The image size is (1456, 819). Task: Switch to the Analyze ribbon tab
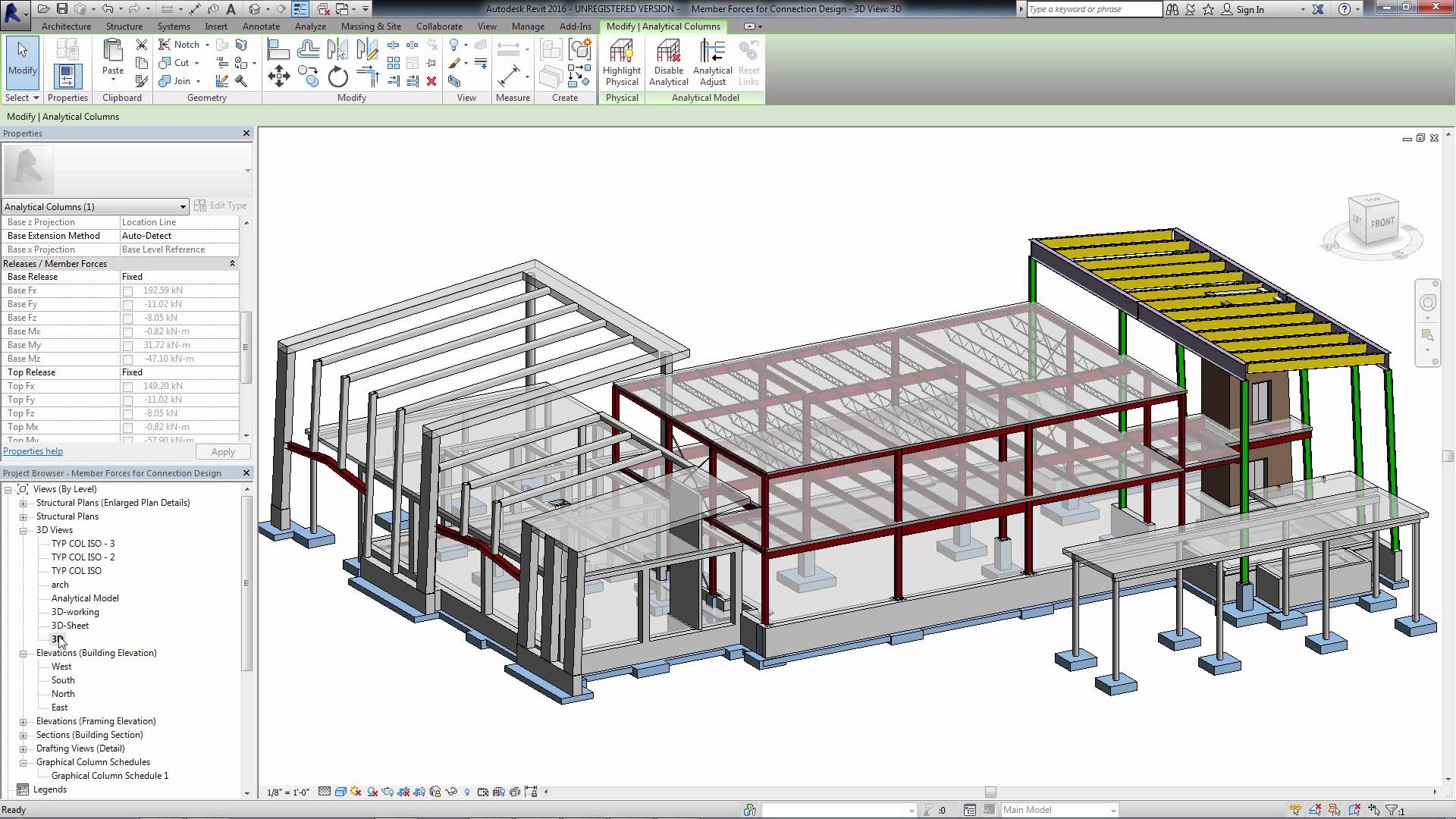310,26
